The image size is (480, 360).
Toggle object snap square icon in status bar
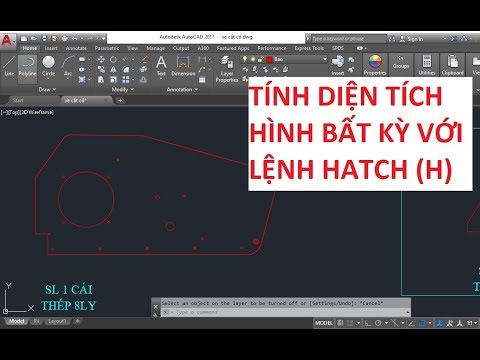click(422, 323)
